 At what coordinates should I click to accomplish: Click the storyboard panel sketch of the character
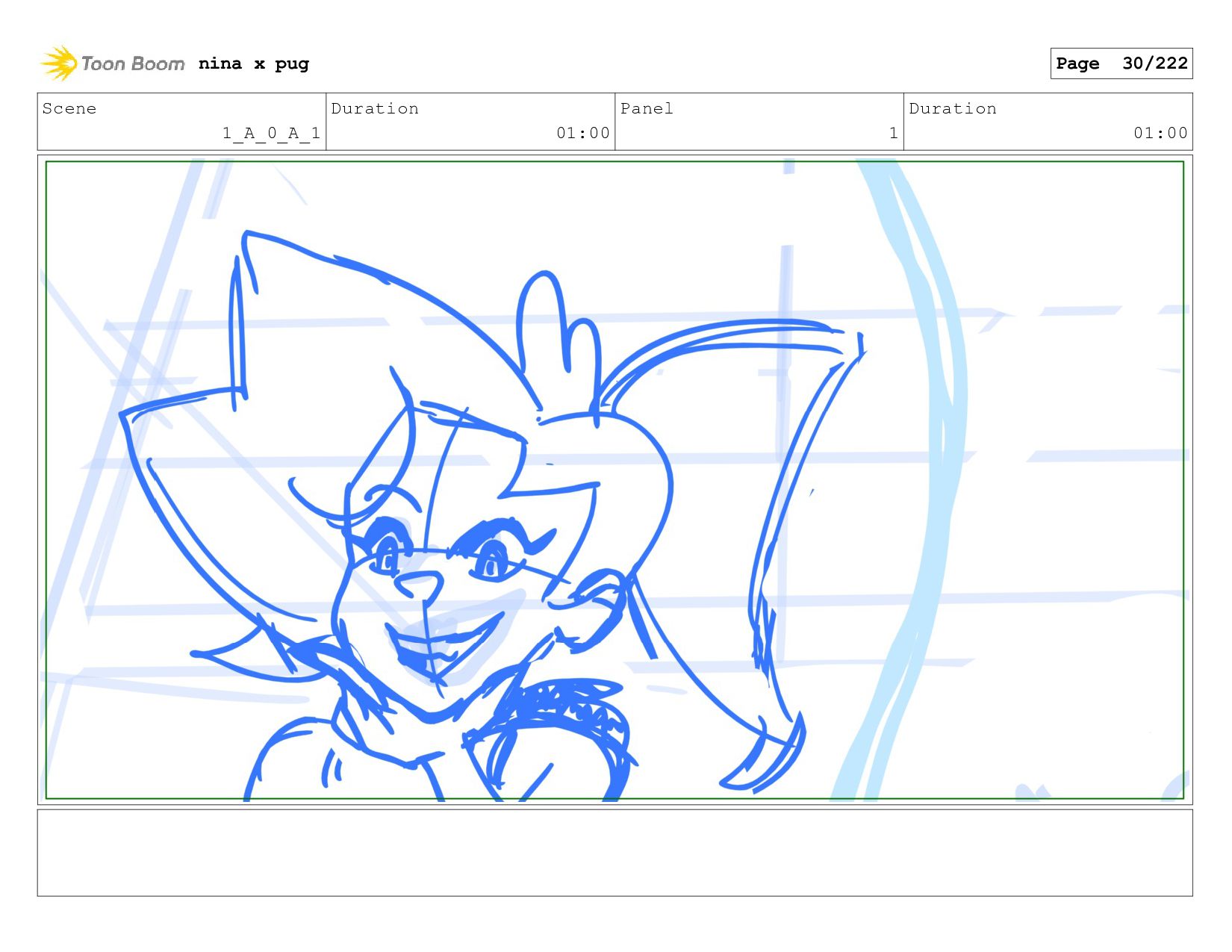tap(615, 480)
